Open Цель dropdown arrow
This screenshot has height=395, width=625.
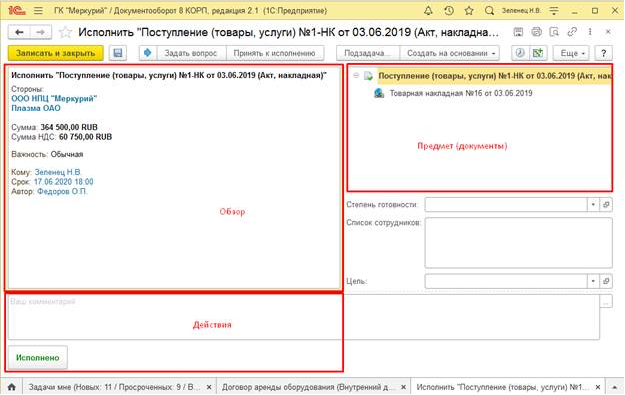[x=593, y=281]
